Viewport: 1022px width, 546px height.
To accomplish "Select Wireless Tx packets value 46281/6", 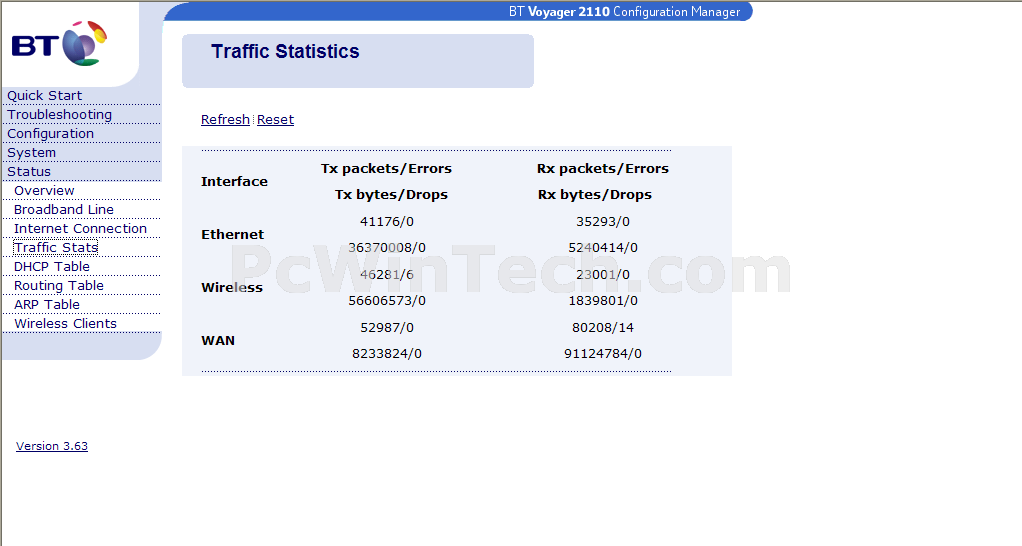I will click(387, 274).
